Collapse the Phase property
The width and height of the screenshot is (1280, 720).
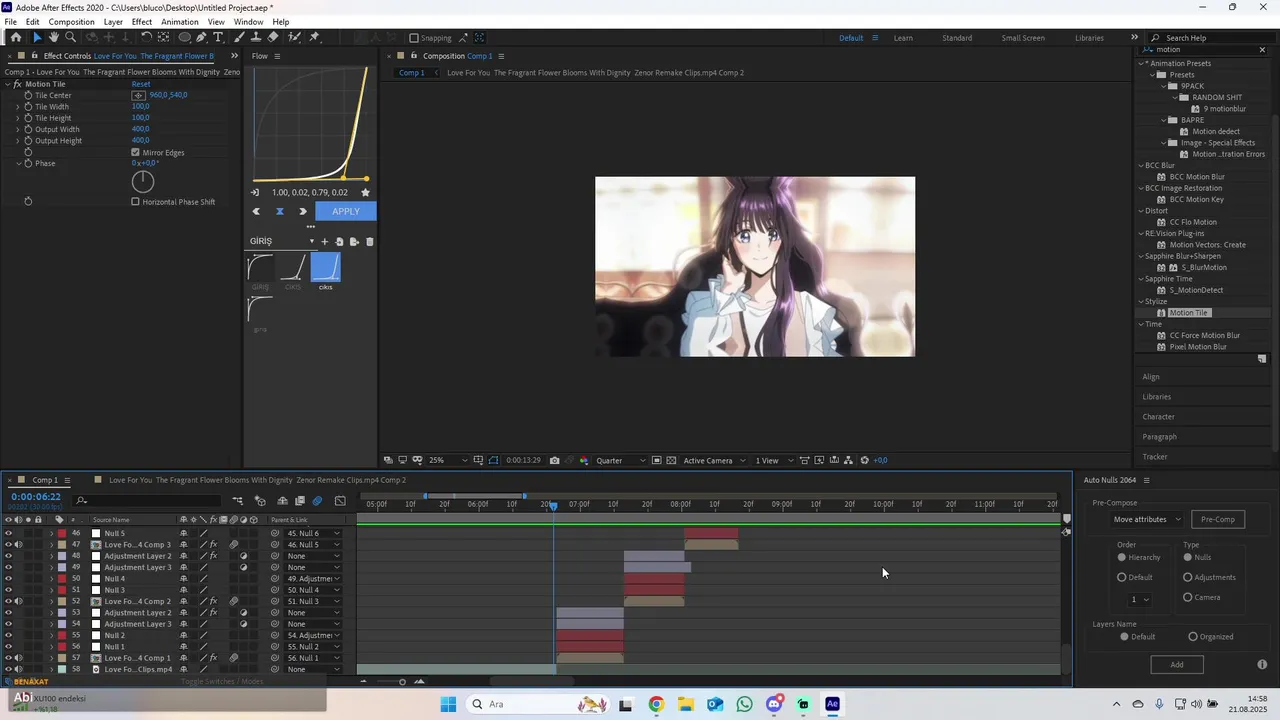(x=17, y=163)
